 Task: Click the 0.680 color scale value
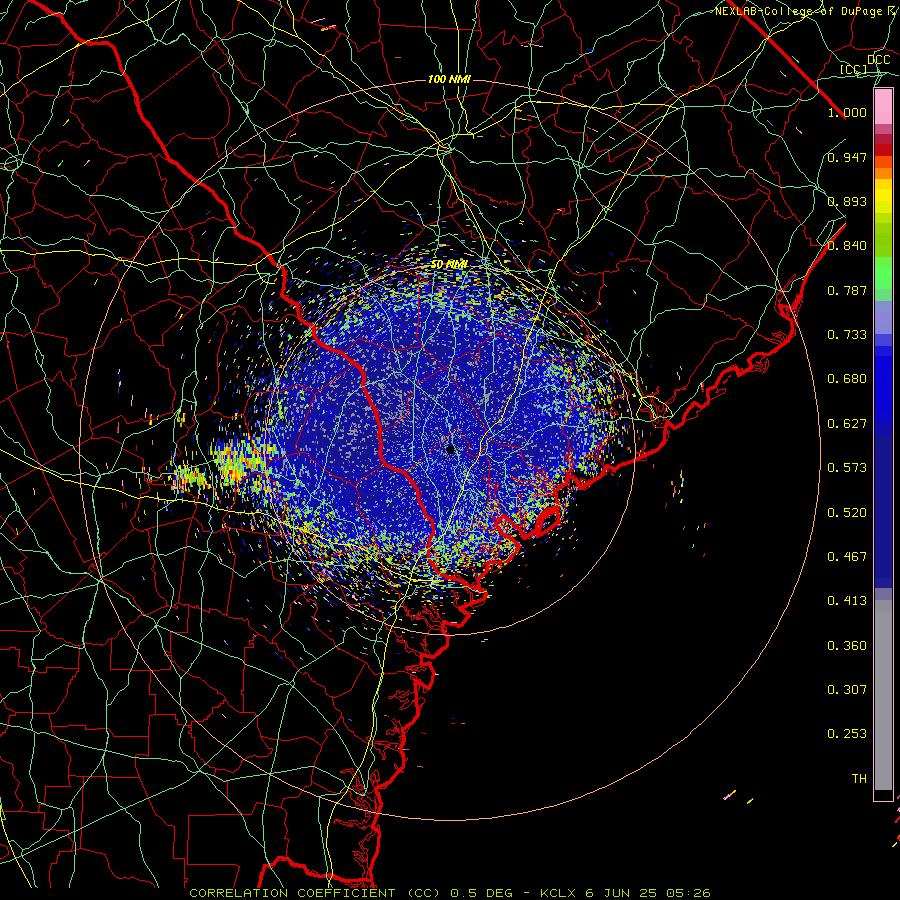coord(847,379)
